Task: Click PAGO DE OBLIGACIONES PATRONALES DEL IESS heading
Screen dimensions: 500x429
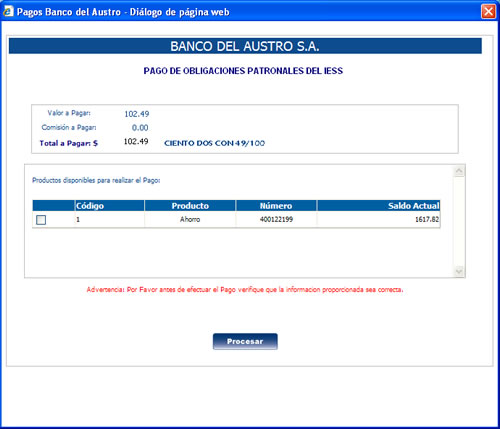Action: tap(243, 71)
